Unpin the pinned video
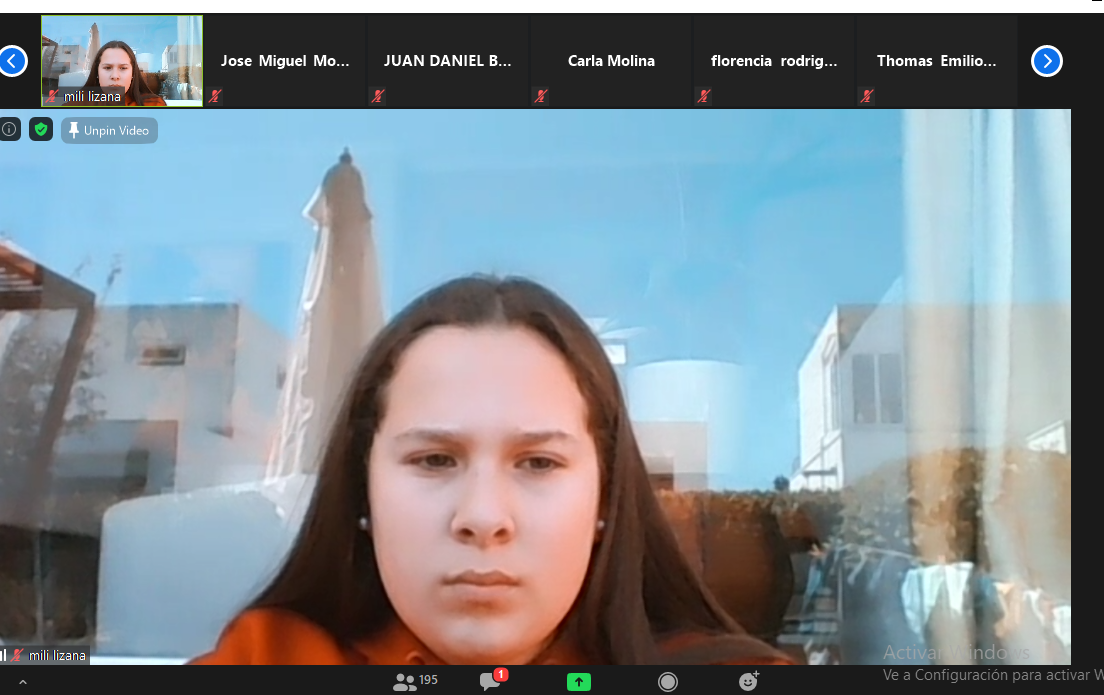The image size is (1104, 695). tap(109, 131)
